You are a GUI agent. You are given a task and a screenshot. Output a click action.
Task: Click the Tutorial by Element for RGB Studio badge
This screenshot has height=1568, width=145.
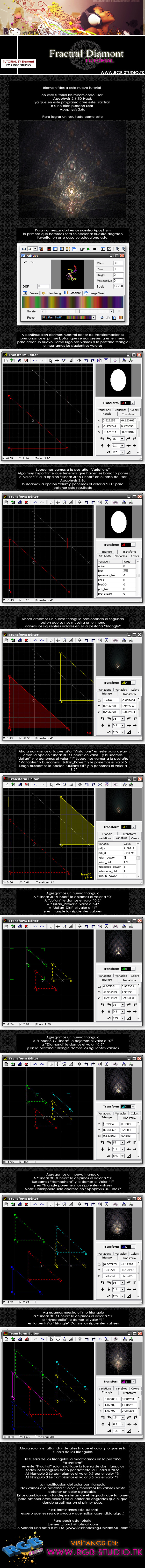point(18,63)
